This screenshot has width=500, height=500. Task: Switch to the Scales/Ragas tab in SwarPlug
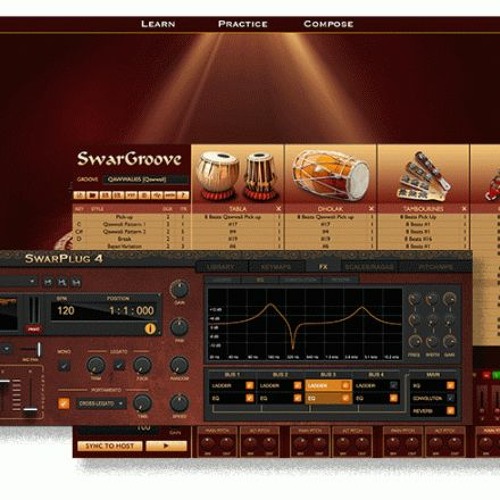pyautogui.click(x=369, y=267)
